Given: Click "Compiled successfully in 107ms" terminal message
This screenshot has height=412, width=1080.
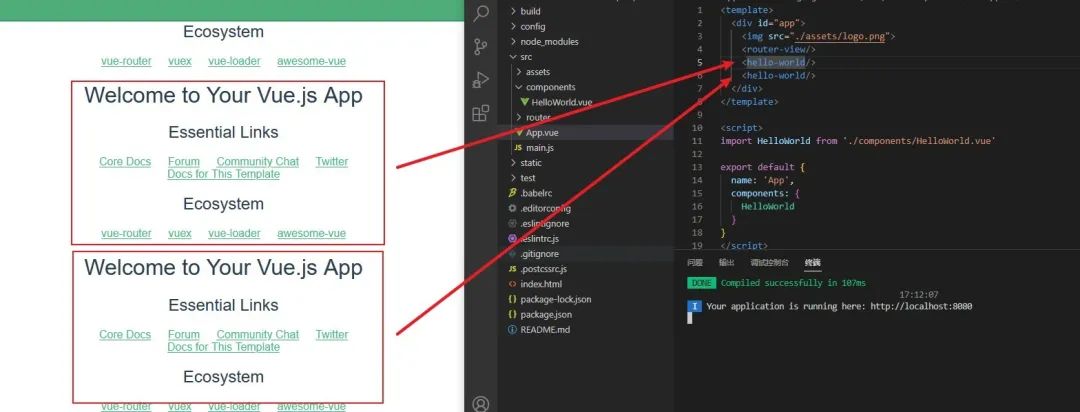Looking at the screenshot, I should tap(793, 283).
